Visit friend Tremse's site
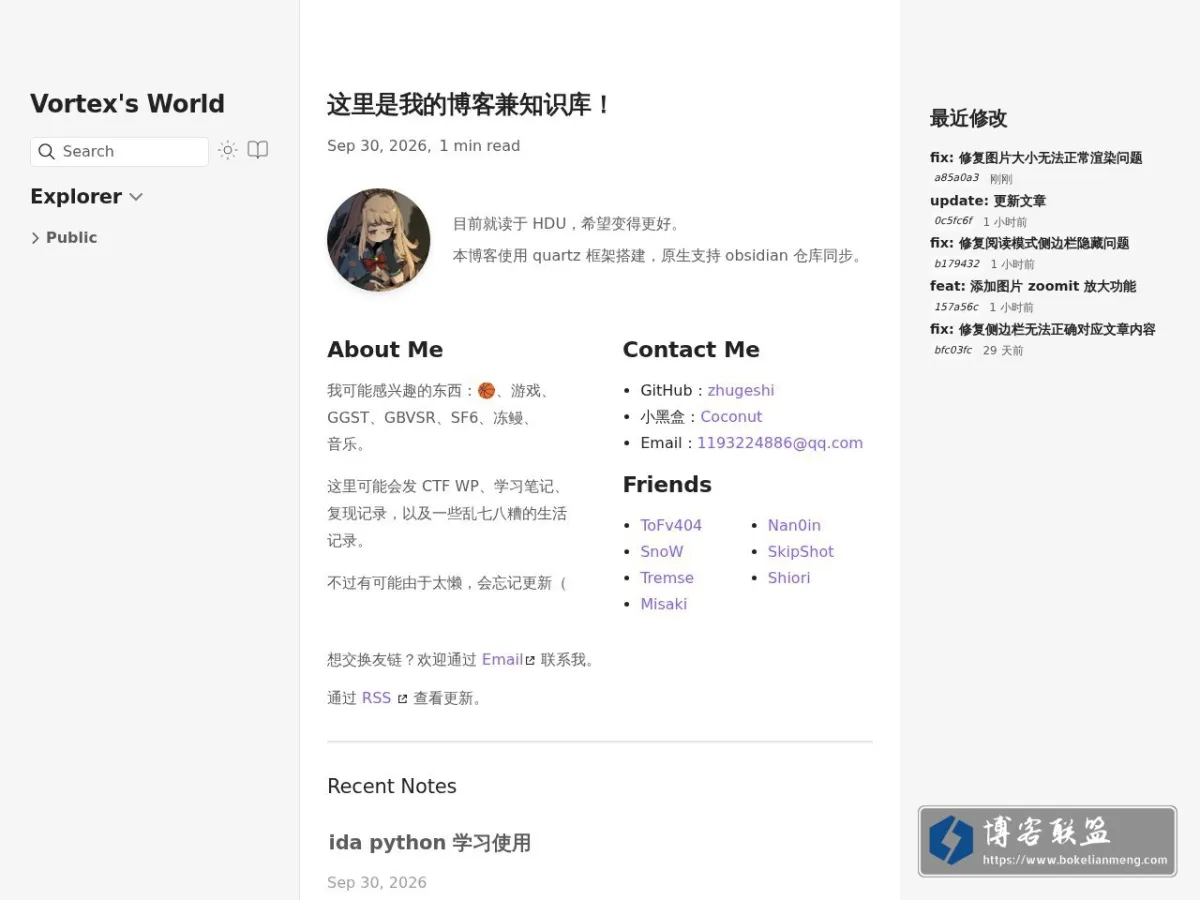The height and width of the screenshot is (900, 1200). 667,577
